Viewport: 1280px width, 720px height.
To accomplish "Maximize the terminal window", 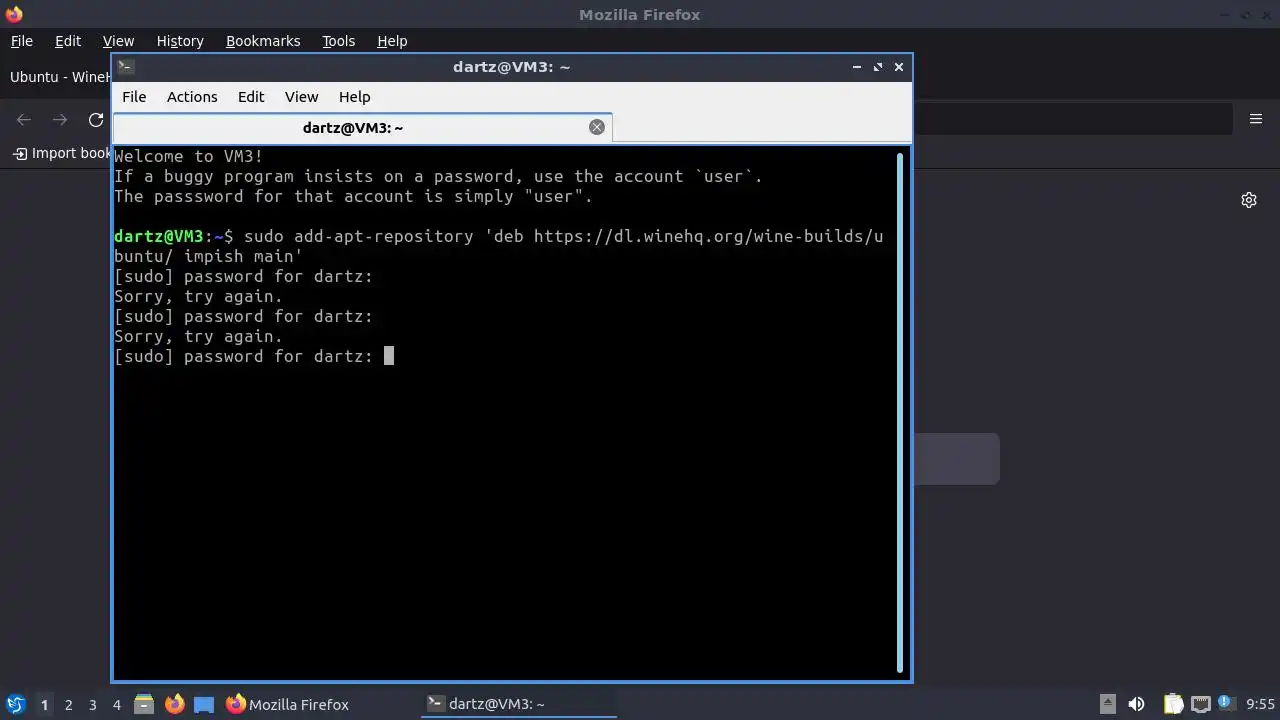I will click(x=878, y=67).
